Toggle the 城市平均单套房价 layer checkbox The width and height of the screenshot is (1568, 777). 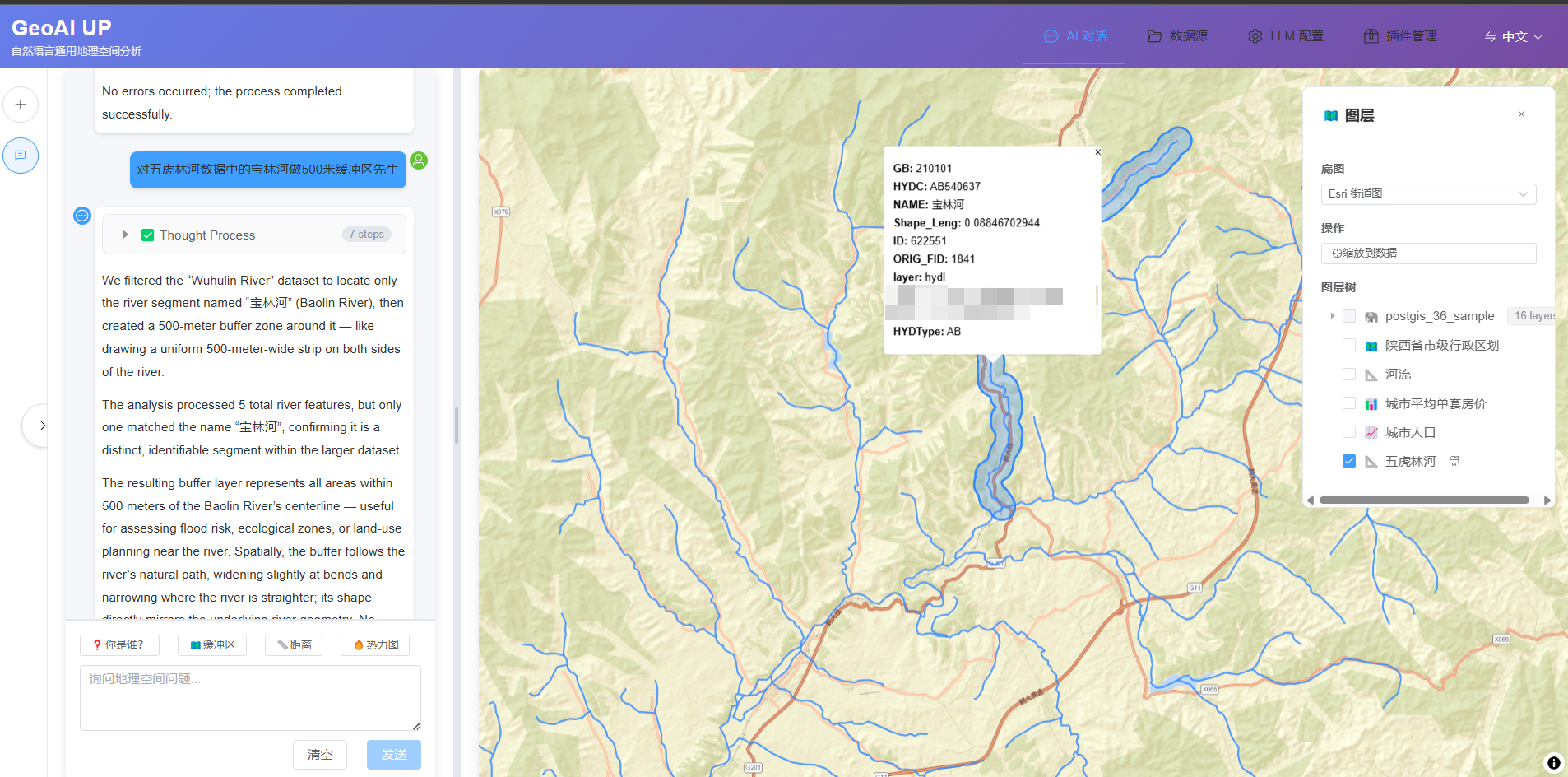tap(1349, 403)
